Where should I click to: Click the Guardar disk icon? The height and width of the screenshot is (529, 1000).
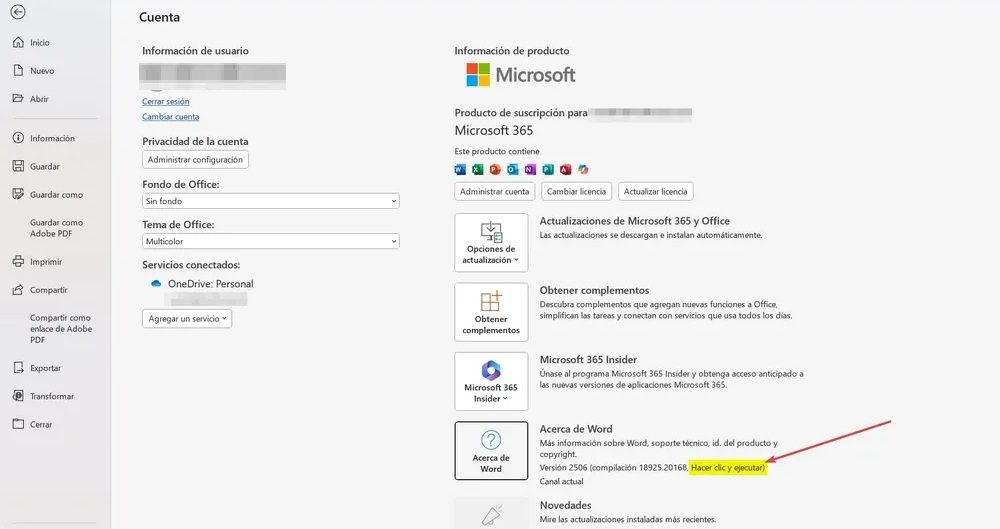tap(18, 166)
